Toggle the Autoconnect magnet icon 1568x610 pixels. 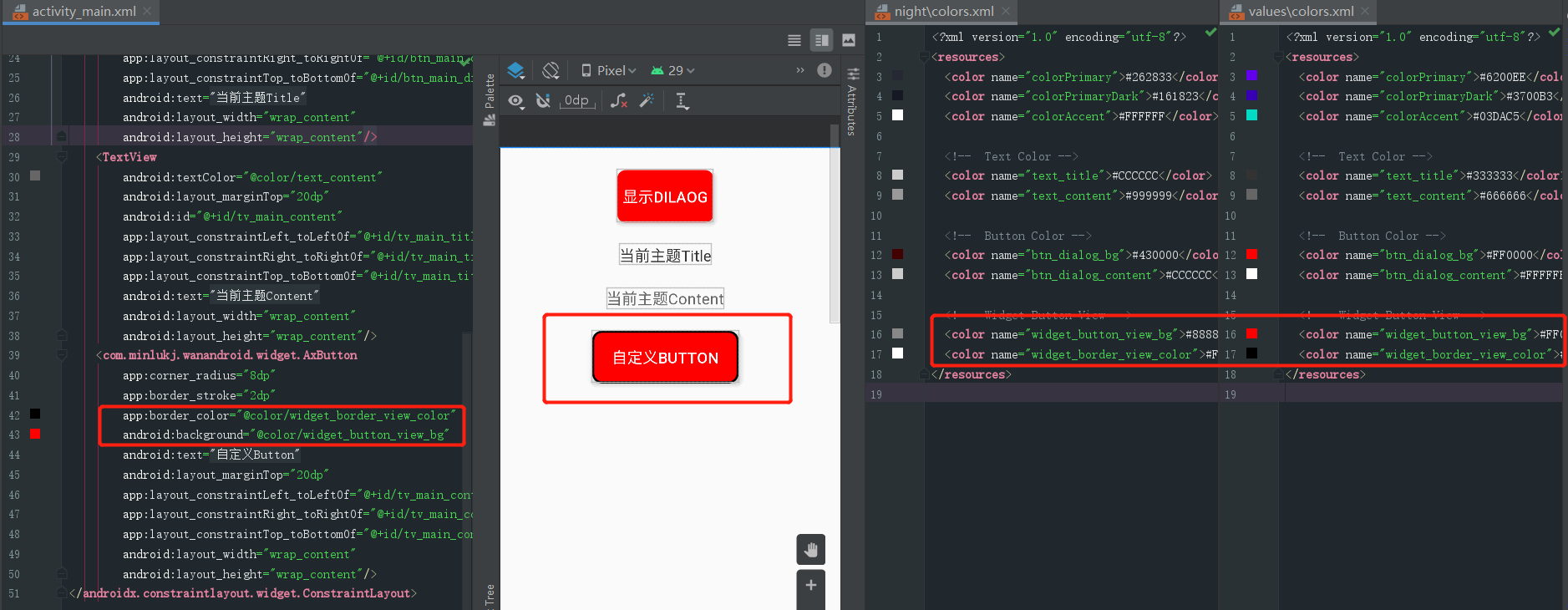(543, 101)
